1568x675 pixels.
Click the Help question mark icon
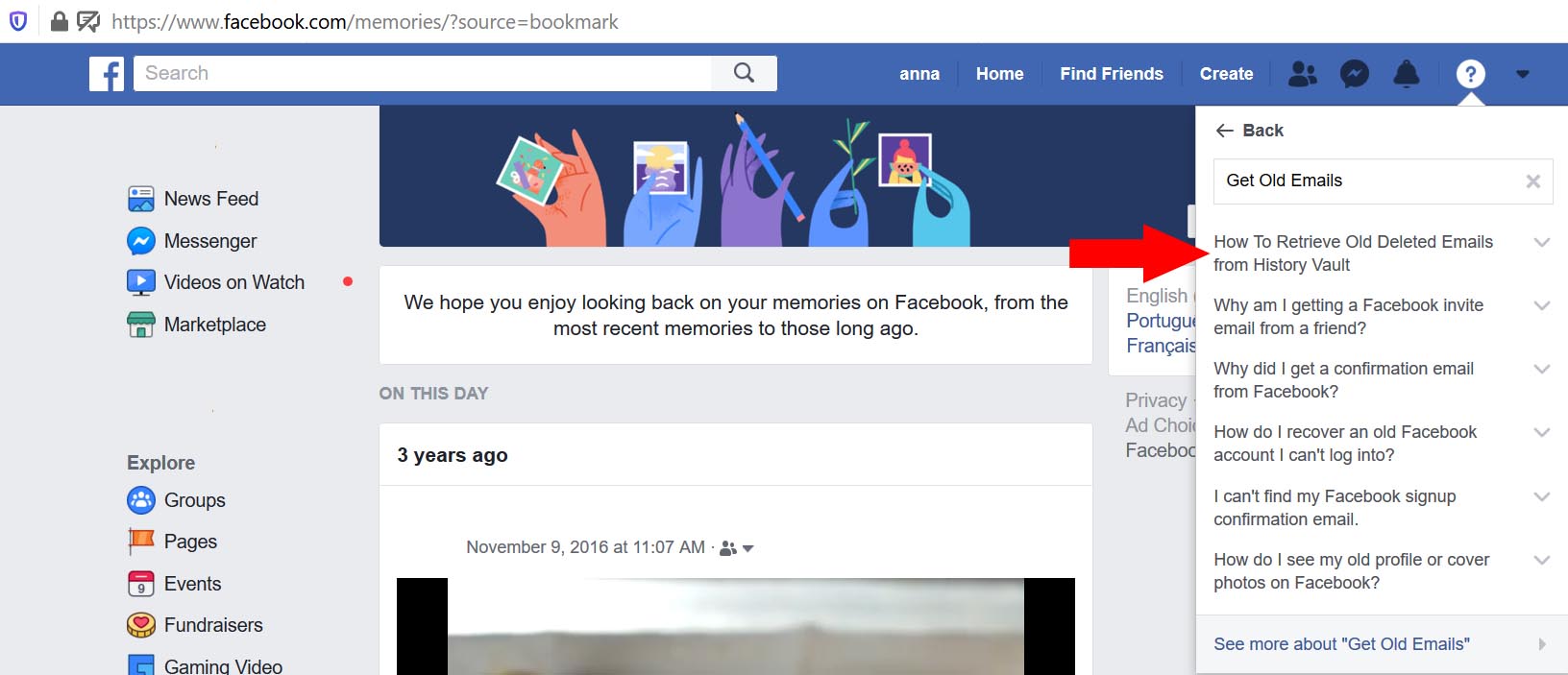1470,74
